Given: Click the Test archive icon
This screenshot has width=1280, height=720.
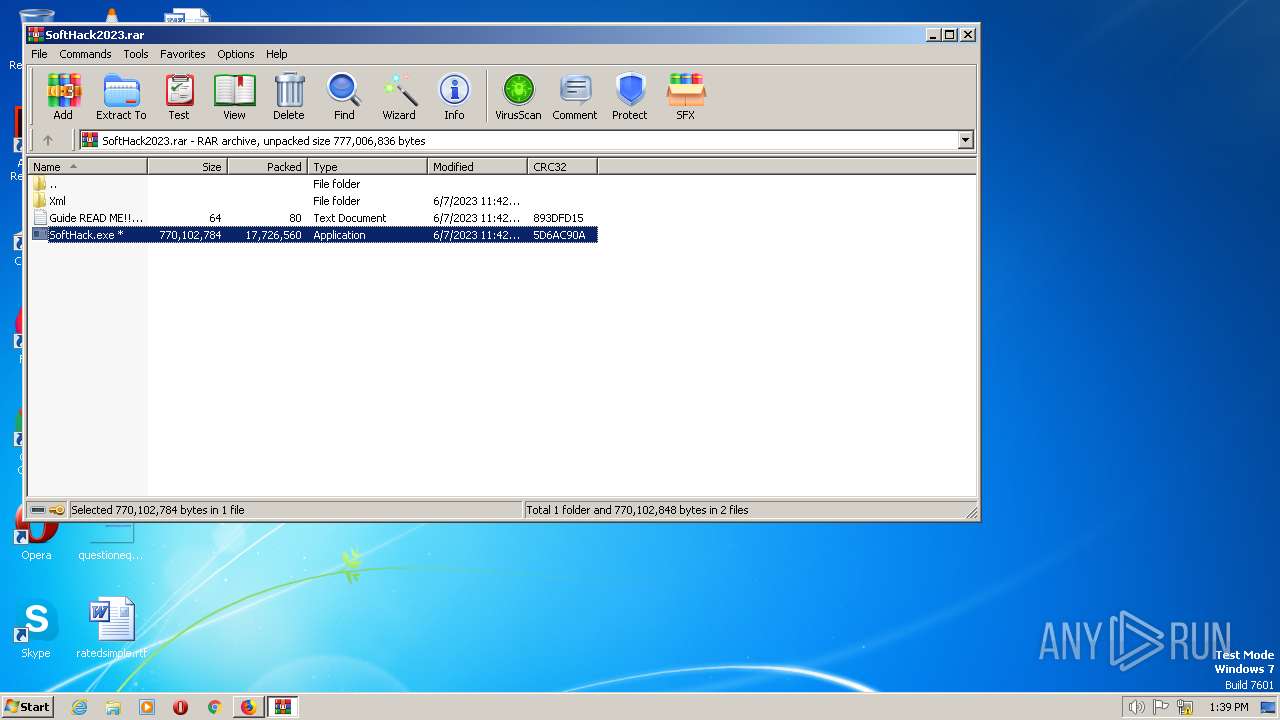Looking at the screenshot, I should point(179,97).
